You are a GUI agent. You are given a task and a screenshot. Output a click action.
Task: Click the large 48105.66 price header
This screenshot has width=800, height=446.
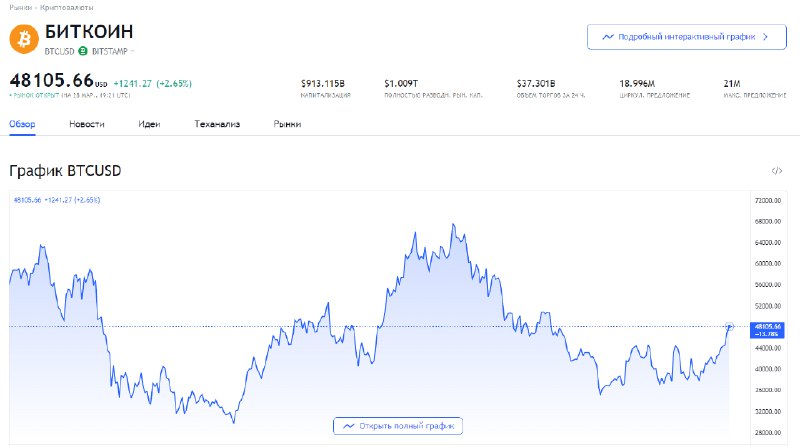(x=52, y=80)
